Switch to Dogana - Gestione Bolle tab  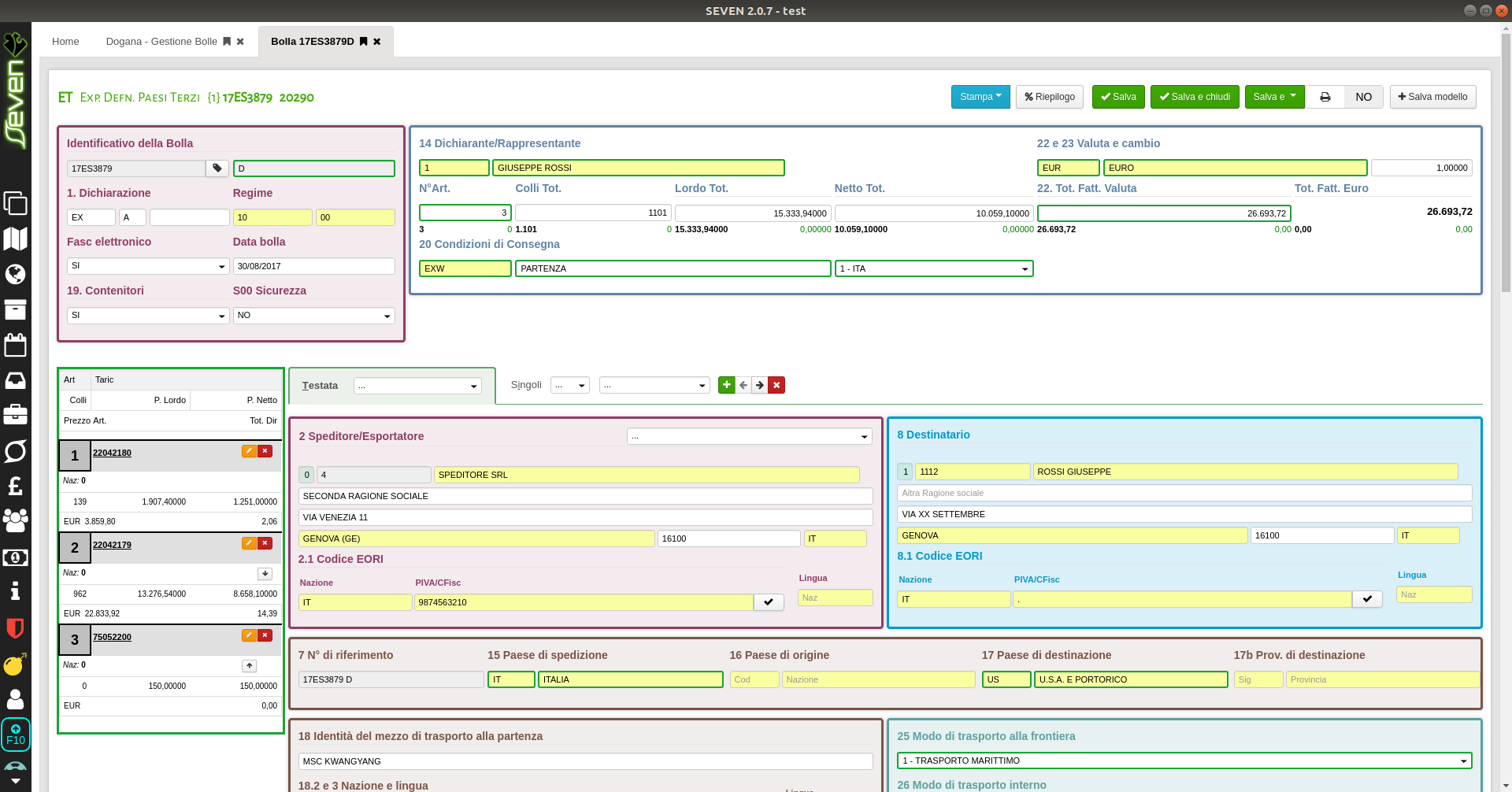(x=161, y=42)
